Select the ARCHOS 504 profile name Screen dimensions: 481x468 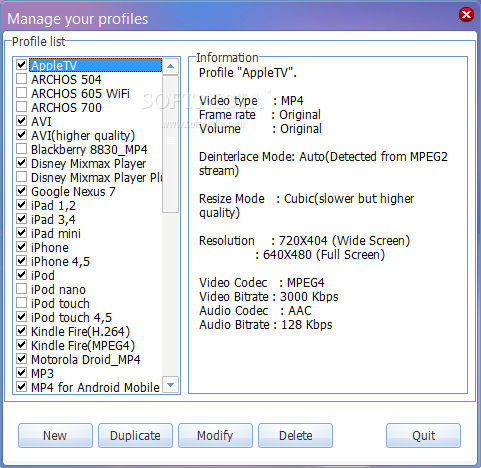[x=66, y=80]
